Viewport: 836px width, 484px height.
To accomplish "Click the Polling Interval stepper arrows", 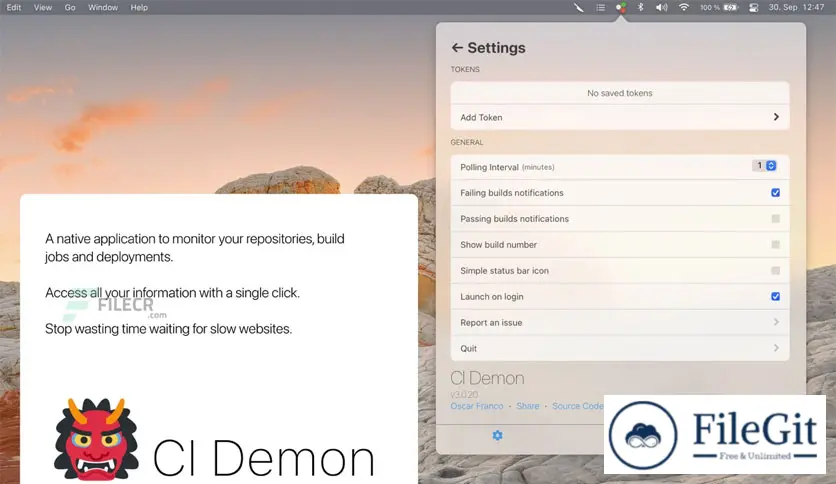I will 771,166.
